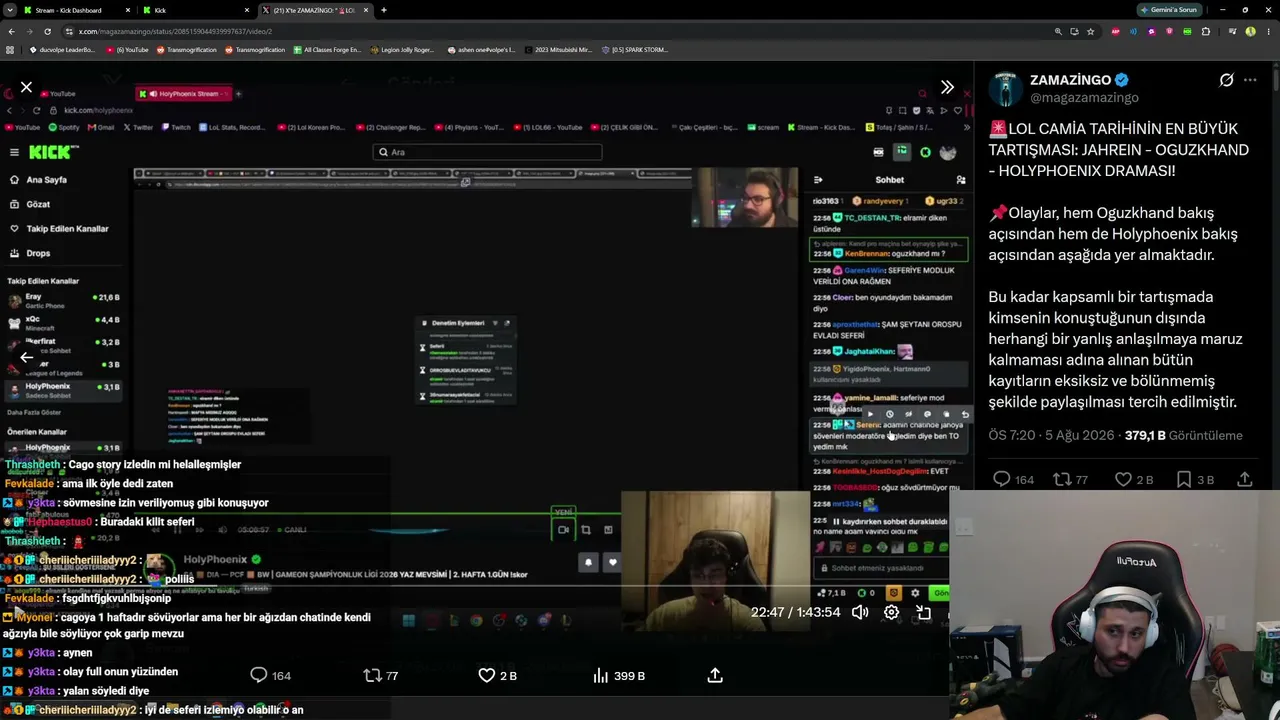
Task: Go back with the left arrow overlay
Action: click(x=27, y=357)
